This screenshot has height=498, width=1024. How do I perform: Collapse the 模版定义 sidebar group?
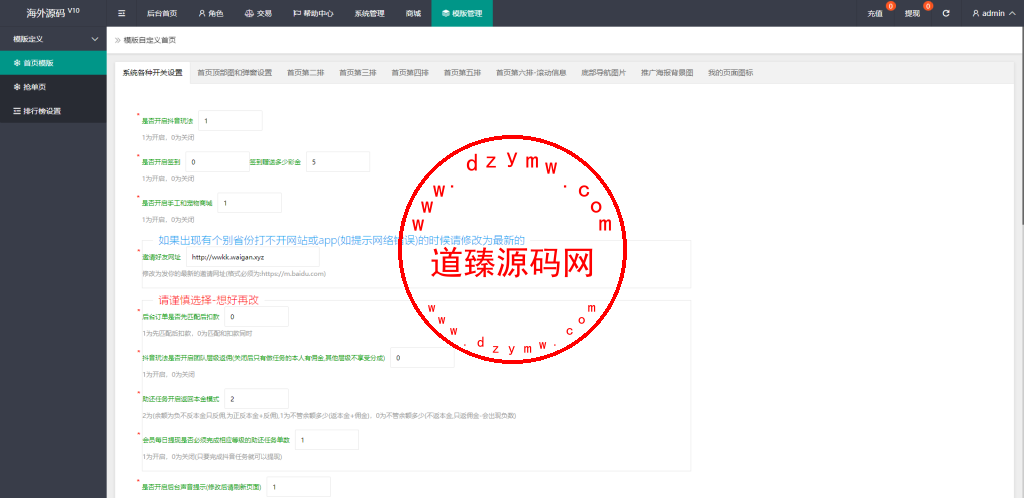tap(53, 39)
